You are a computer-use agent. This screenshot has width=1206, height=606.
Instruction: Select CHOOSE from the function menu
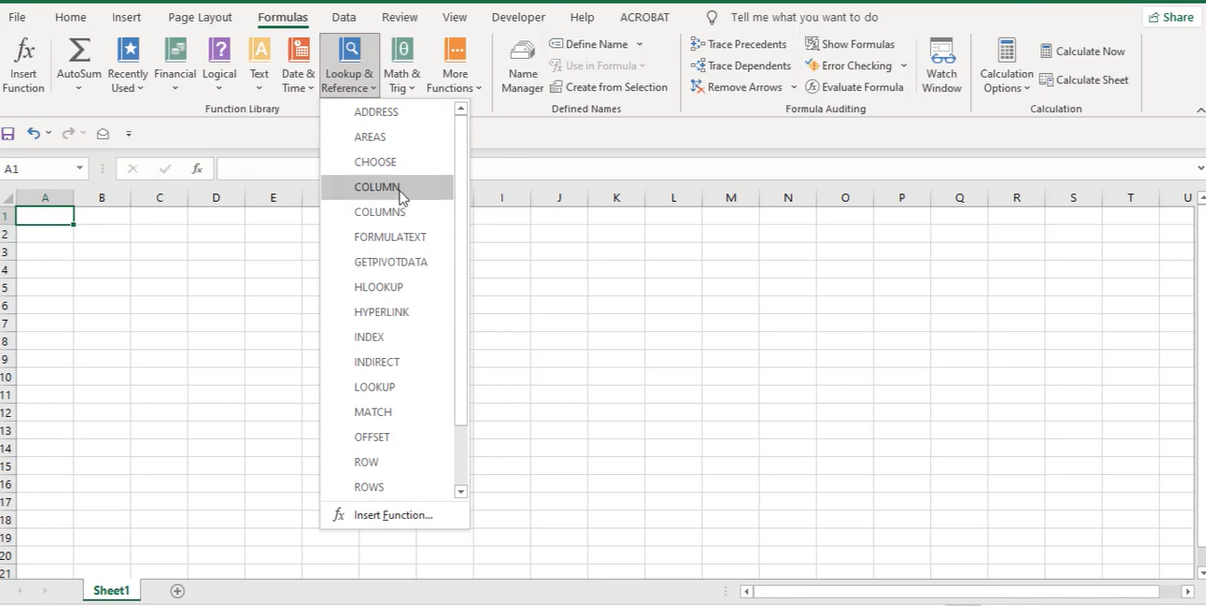tap(388, 162)
